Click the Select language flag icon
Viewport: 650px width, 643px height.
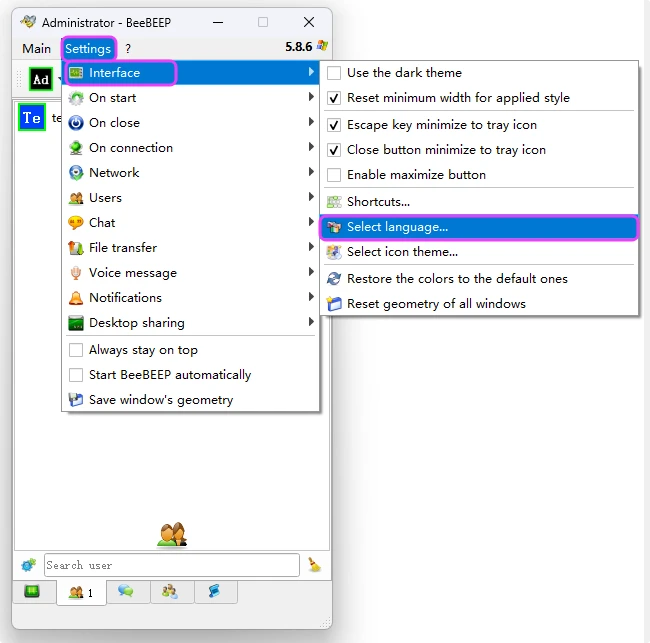pos(334,227)
